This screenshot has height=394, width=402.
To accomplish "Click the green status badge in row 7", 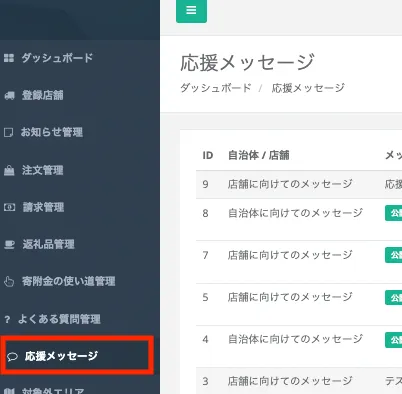I will pyautogui.click(x=394, y=255).
